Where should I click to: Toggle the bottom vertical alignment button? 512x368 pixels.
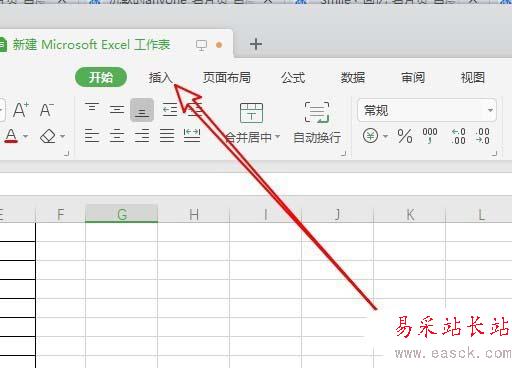click(x=142, y=110)
